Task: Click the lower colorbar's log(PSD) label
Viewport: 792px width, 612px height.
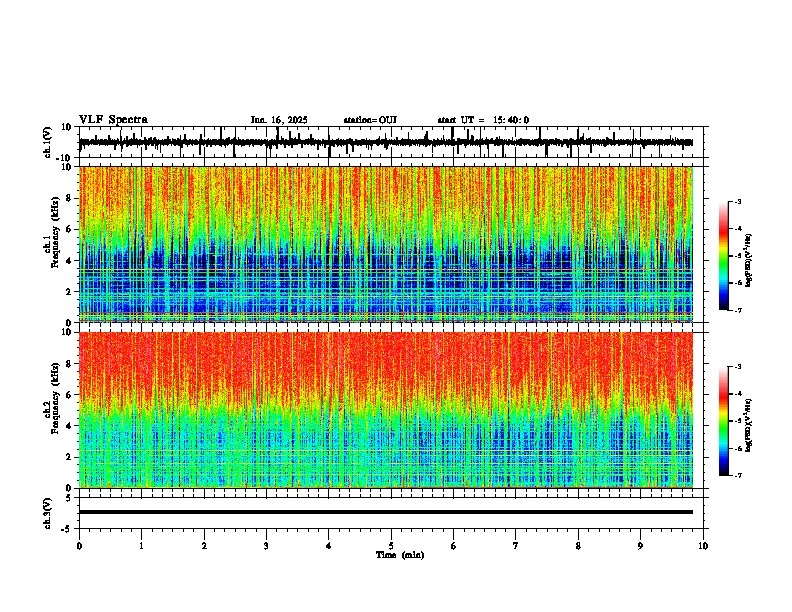Action: pyautogui.click(x=749, y=425)
